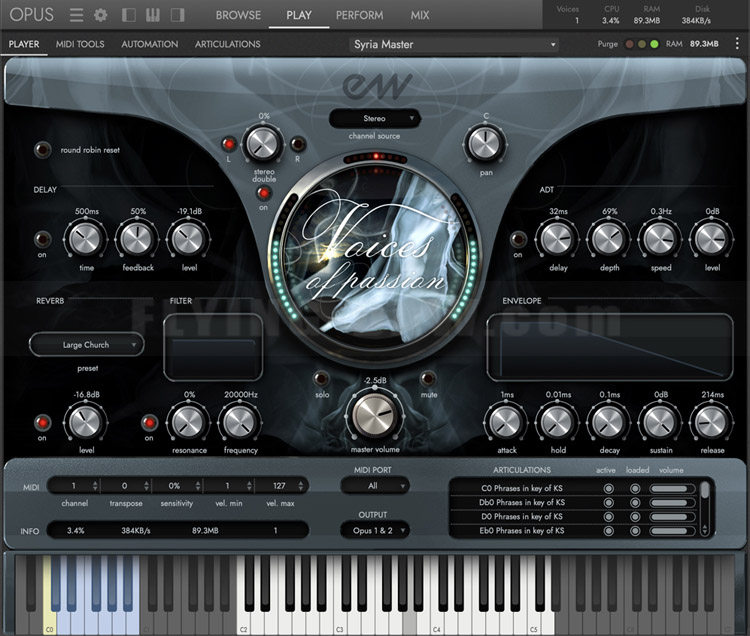750x636 pixels.
Task: Enable the ADT on switch
Action: (x=518, y=239)
